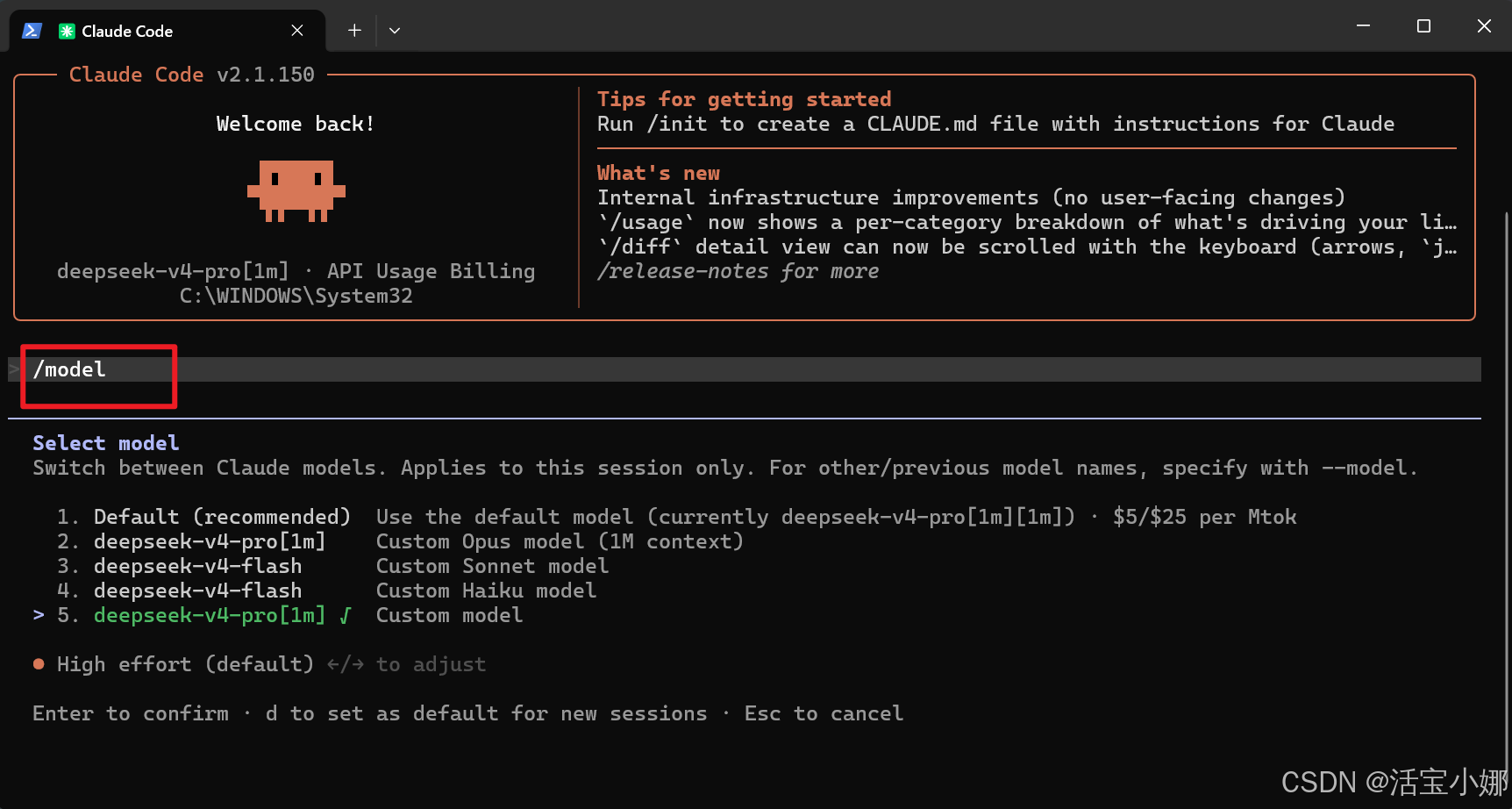Select option 4 deepseek-v4-flash Custom Haiku model
The height and width of the screenshot is (809, 1512).
coord(326,591)
